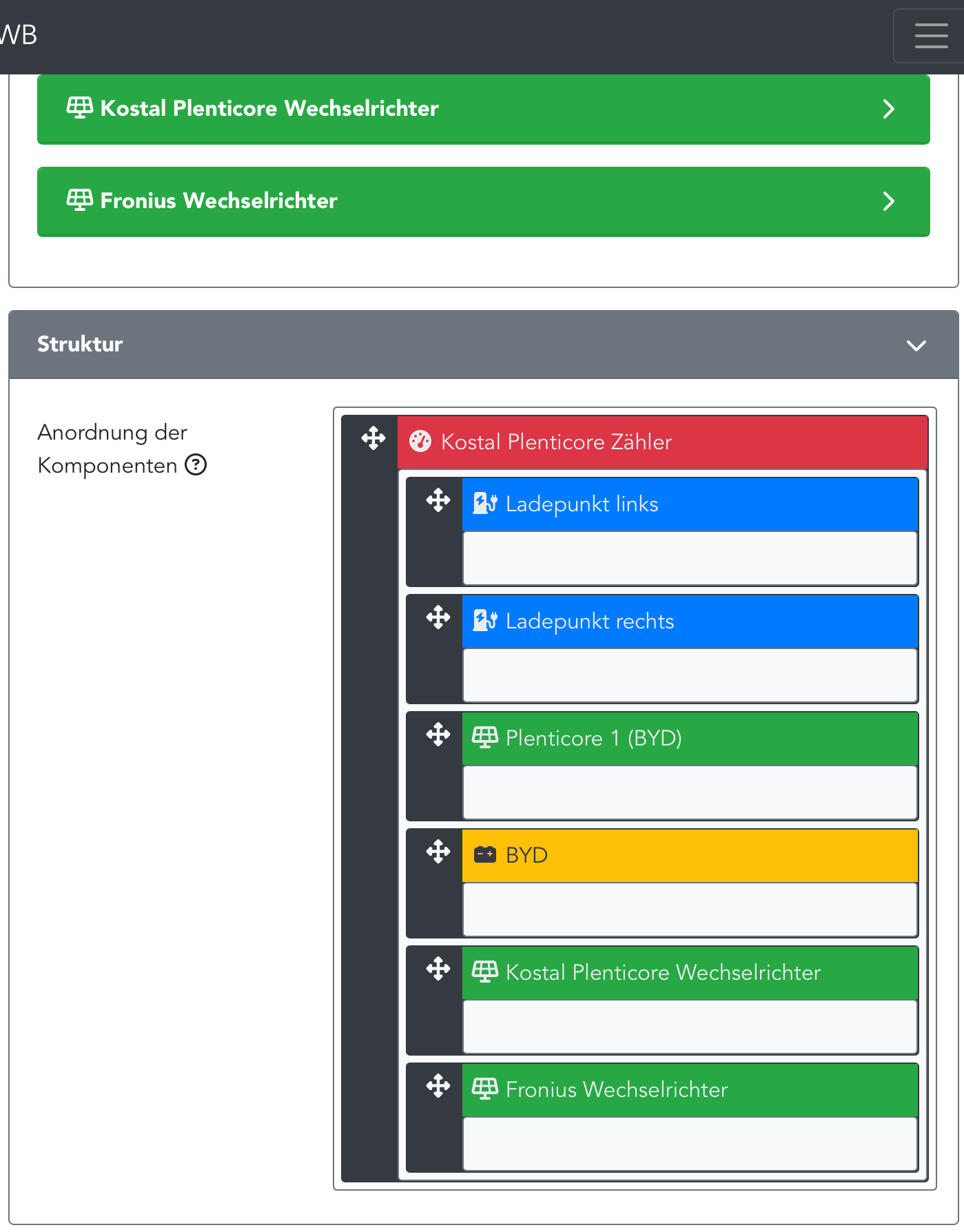Select the Kostal Plenticore Zähler tree item

pos(662,442)
